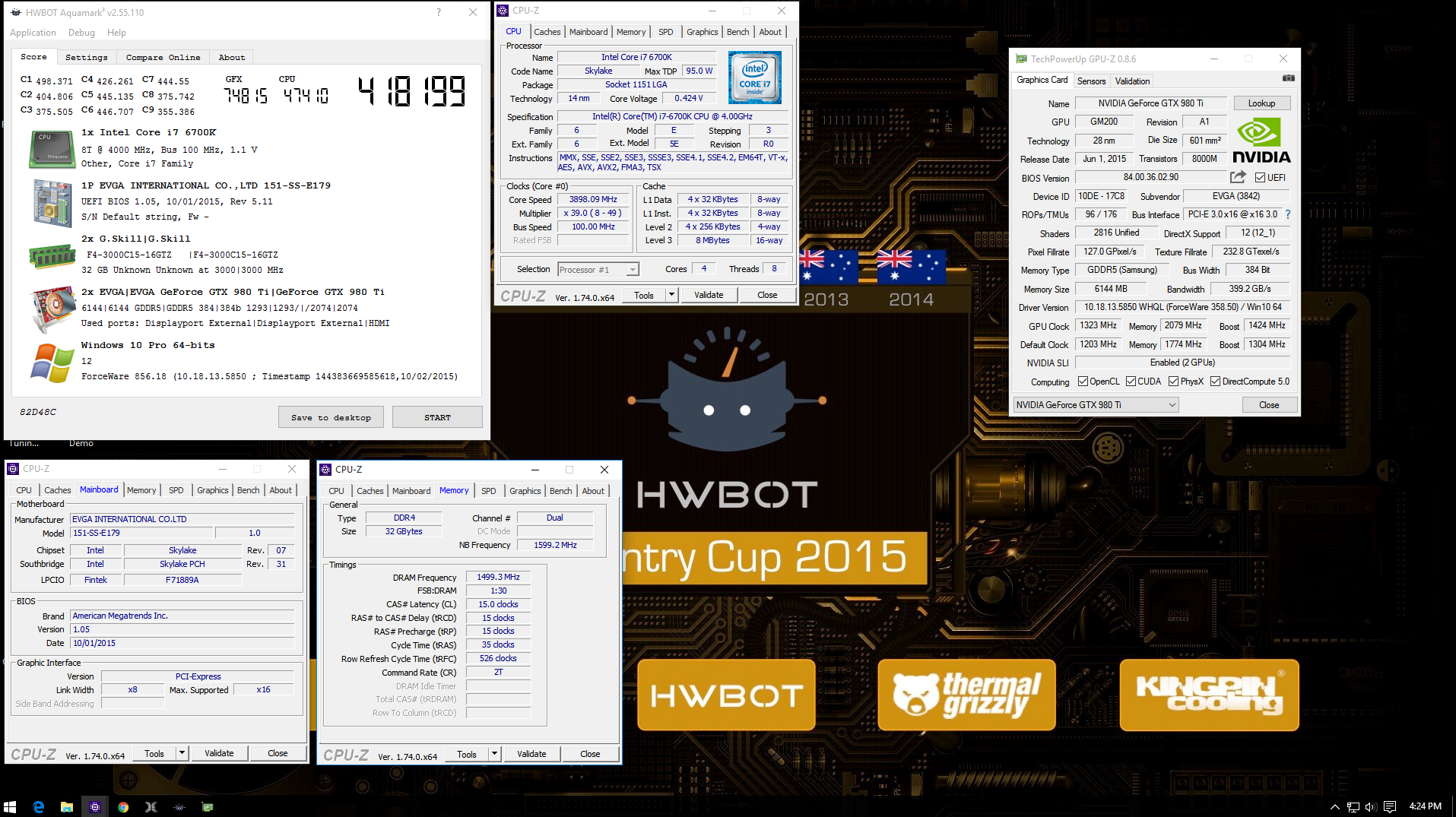
Task: Click the GPU-Z title bar app icon
Action: click(1021, 59)
